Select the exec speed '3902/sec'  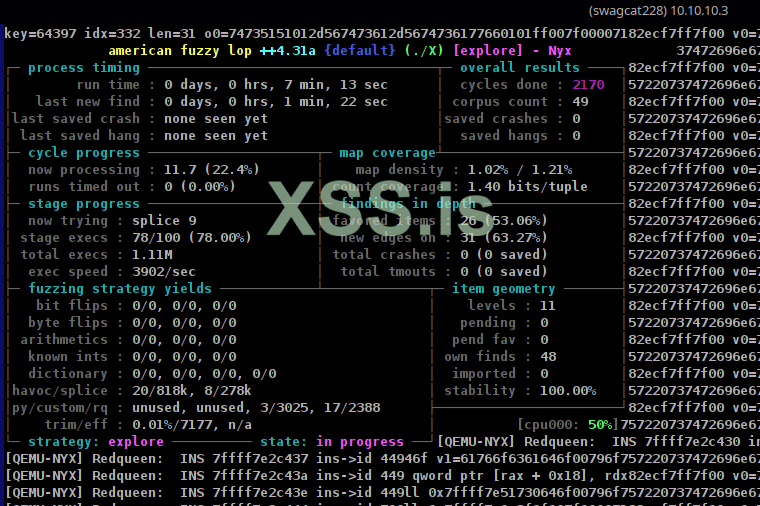[164, 271]
